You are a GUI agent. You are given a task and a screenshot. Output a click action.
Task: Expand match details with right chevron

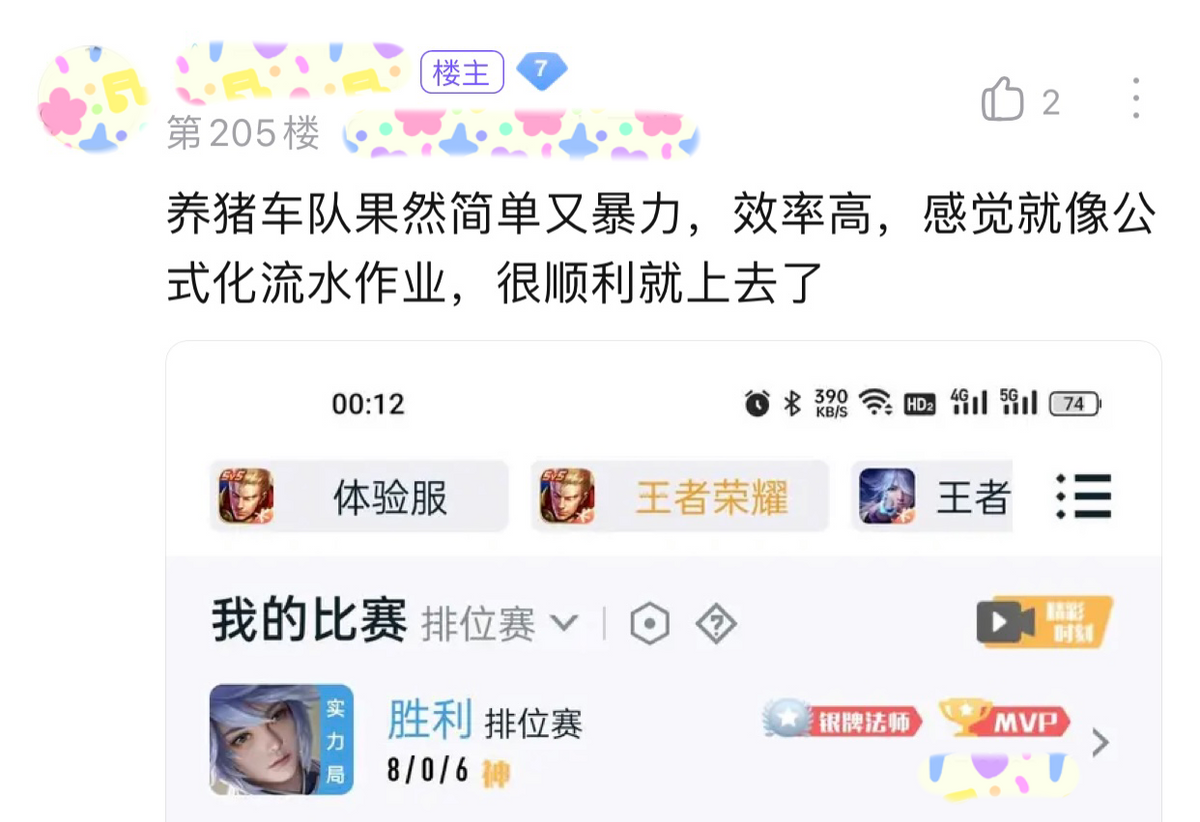point(1100,742)
